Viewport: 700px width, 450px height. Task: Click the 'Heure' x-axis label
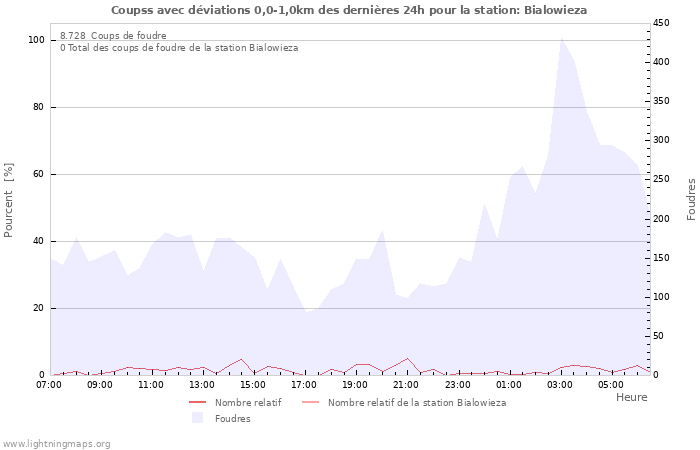(631, 397)
